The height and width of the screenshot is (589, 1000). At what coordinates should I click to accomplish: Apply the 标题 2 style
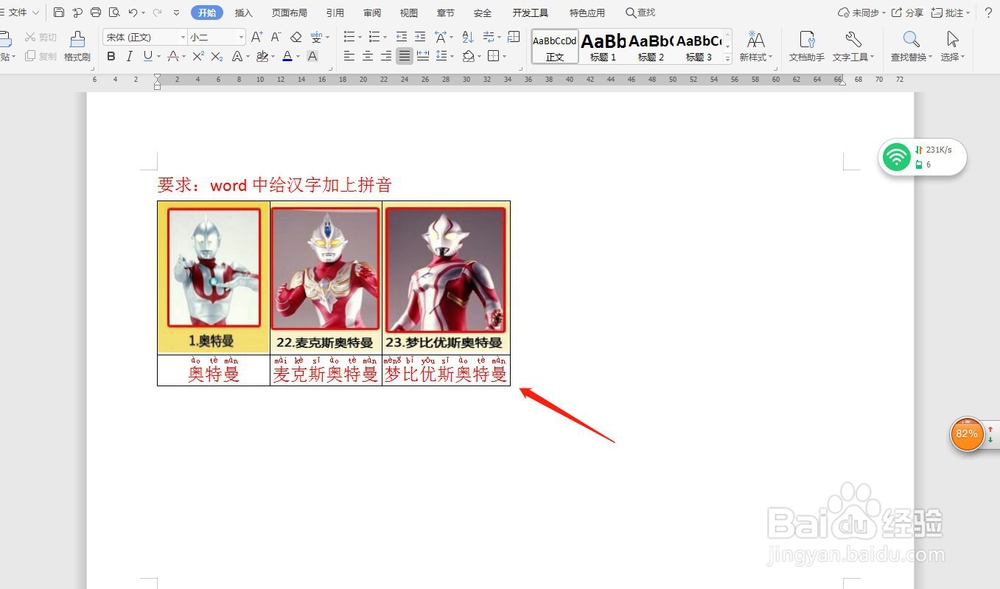[651, 47]
